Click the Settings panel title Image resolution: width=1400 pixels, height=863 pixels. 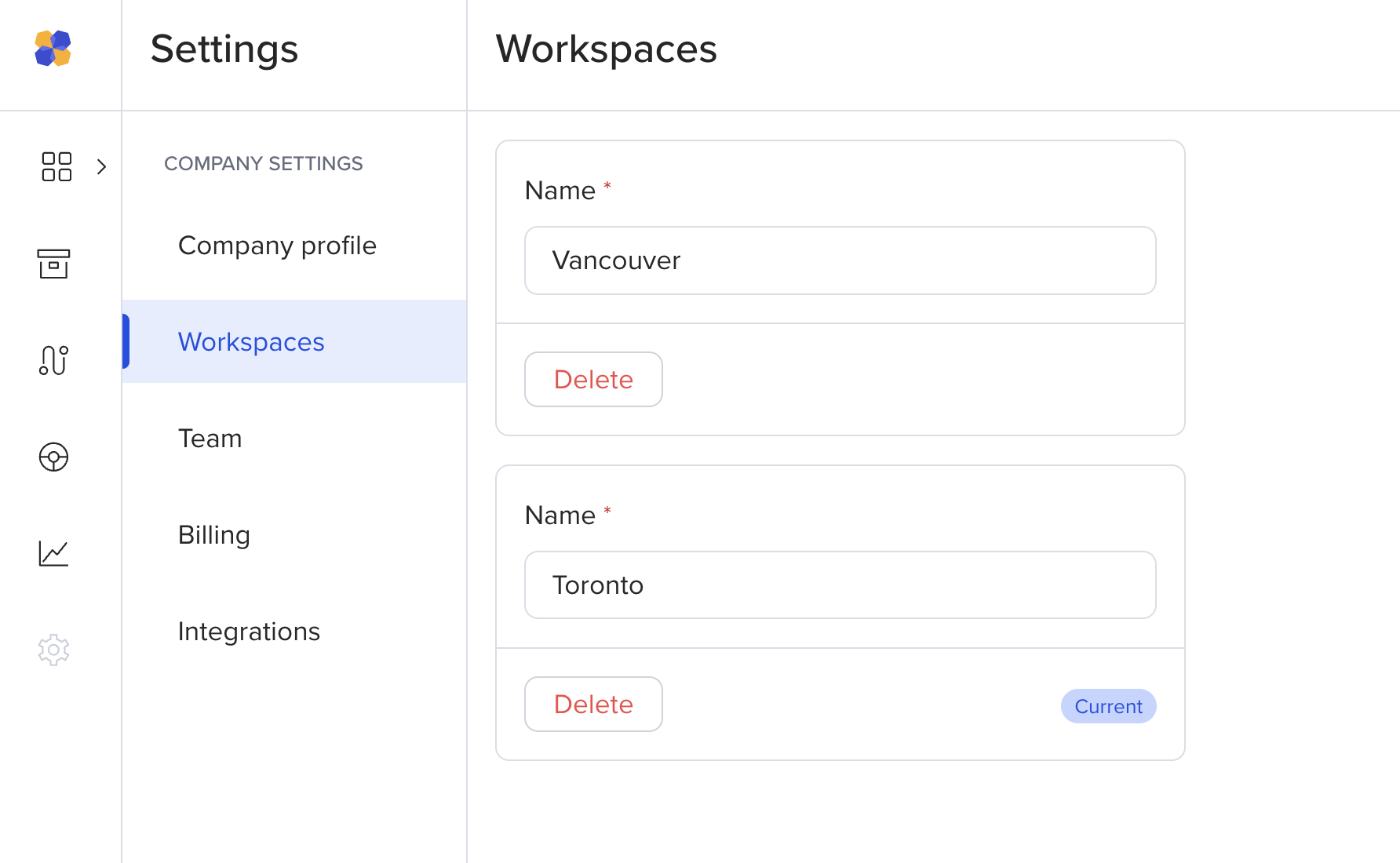[224, 49]
